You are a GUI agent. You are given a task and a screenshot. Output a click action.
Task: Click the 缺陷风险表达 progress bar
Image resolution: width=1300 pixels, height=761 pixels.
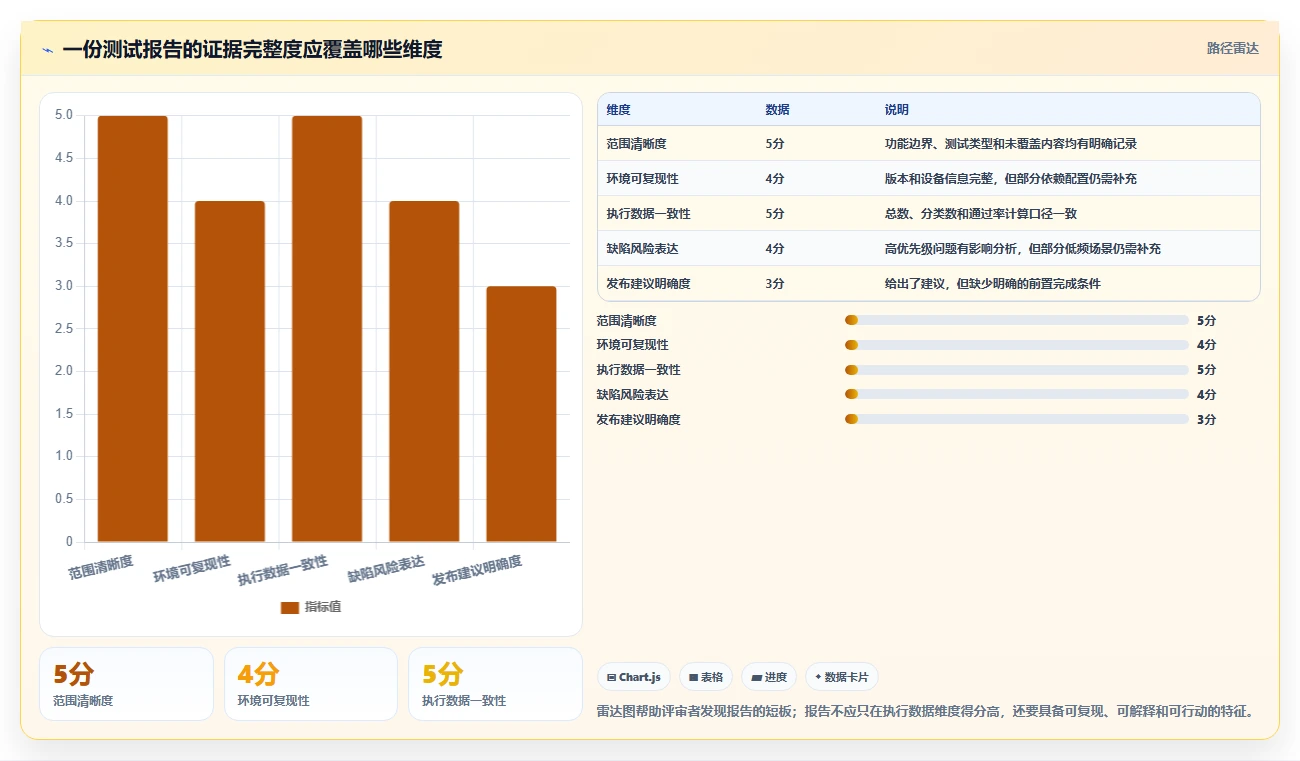tap(1016, 395)
